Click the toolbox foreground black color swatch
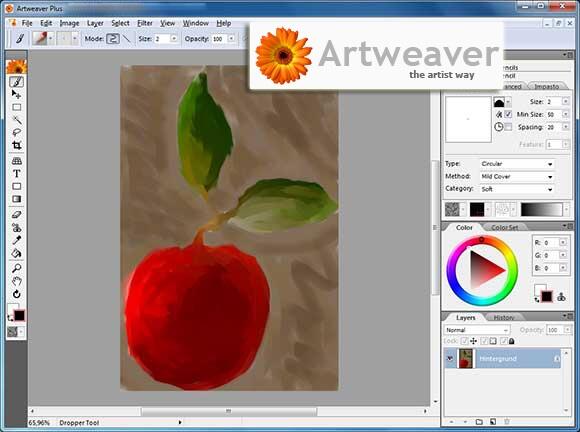 pyautogui.click(x=19, y=315)
